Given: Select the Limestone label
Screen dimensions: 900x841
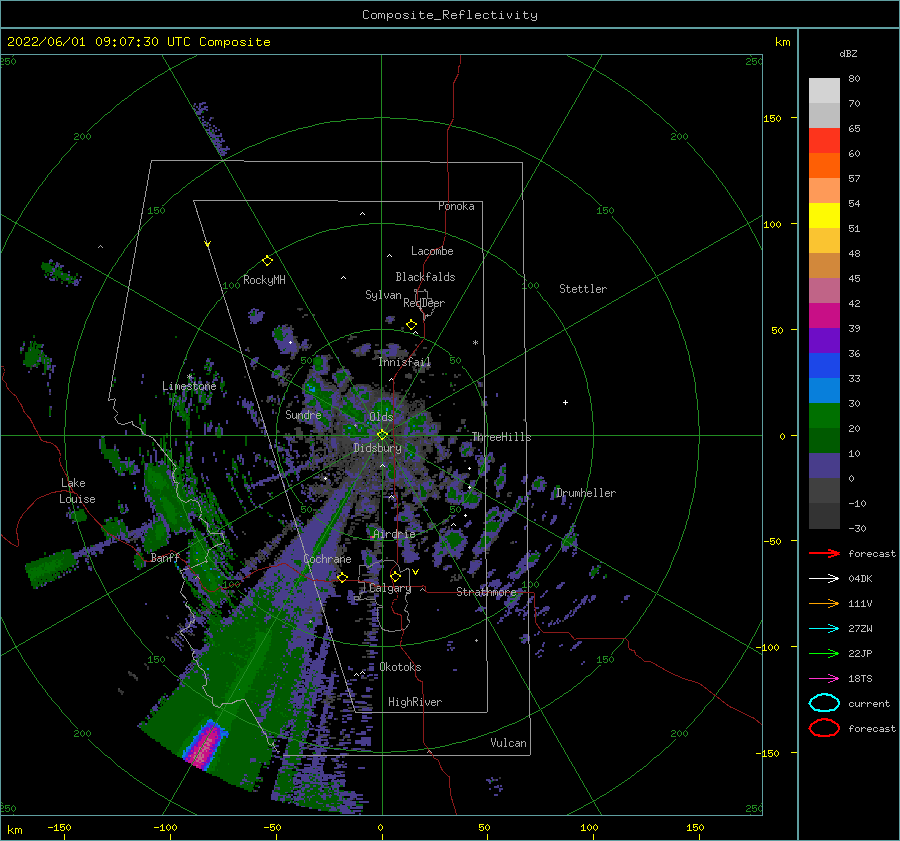Looking at the screenshot, I should click(x=189, y=386).
